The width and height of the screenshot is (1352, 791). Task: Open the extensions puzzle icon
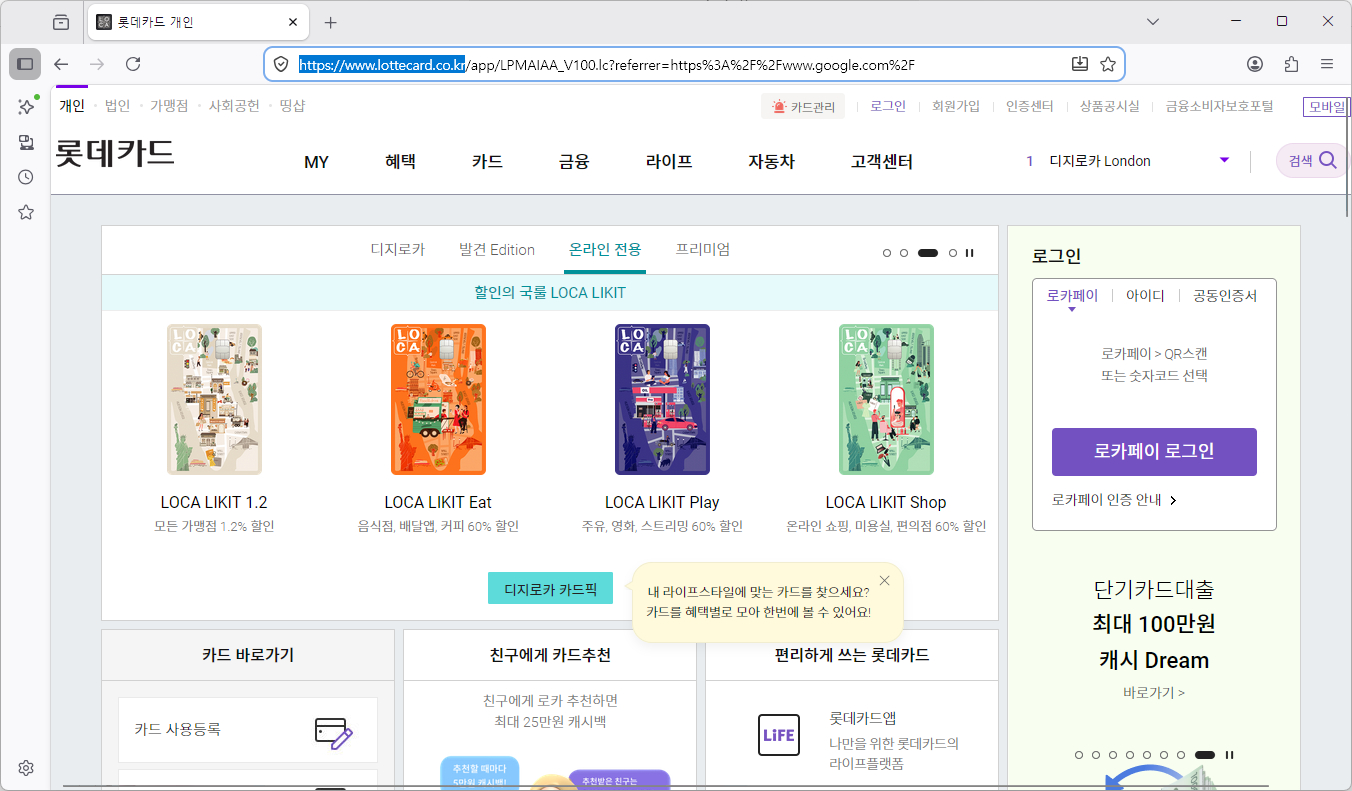1291,64
